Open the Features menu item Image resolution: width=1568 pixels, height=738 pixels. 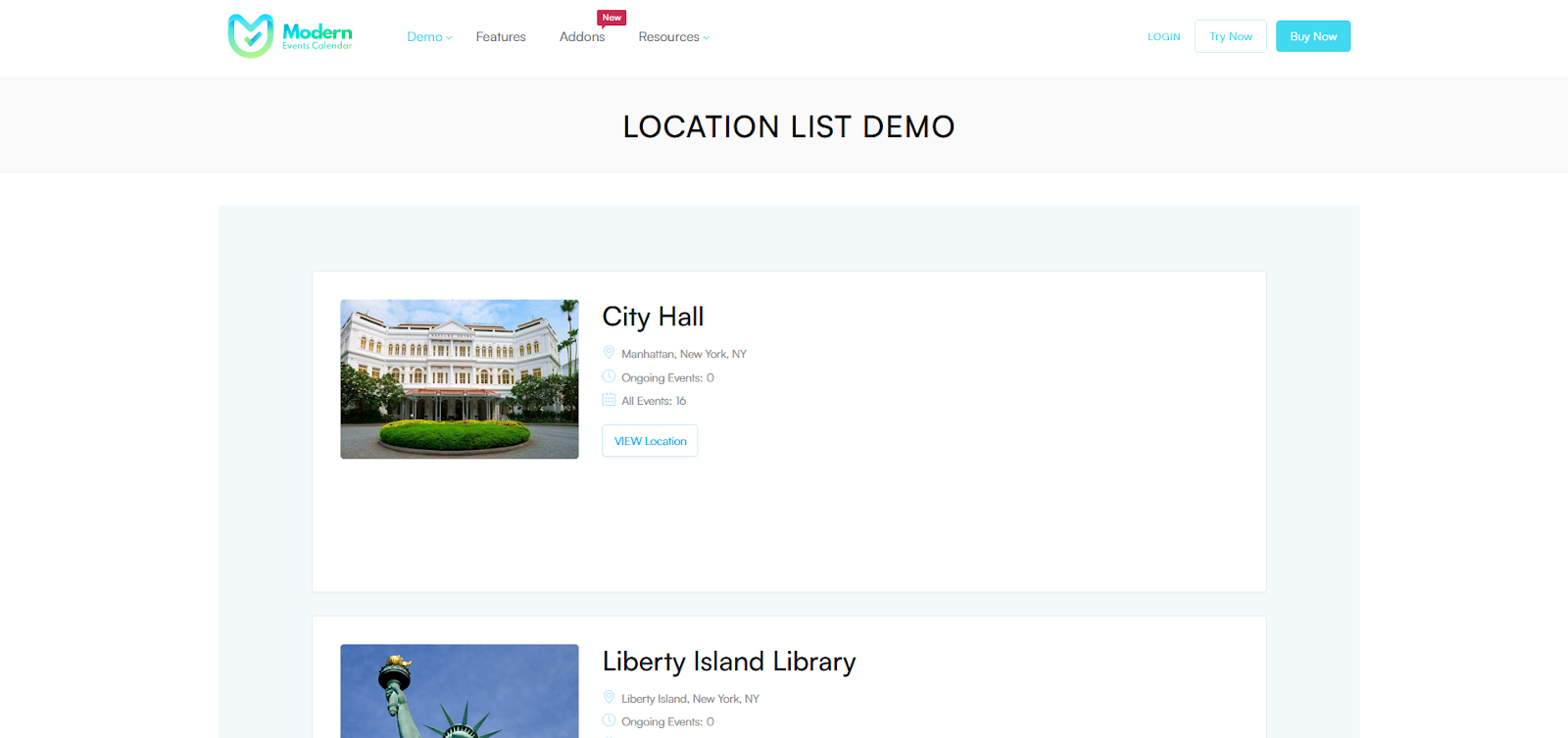(501, 37)
